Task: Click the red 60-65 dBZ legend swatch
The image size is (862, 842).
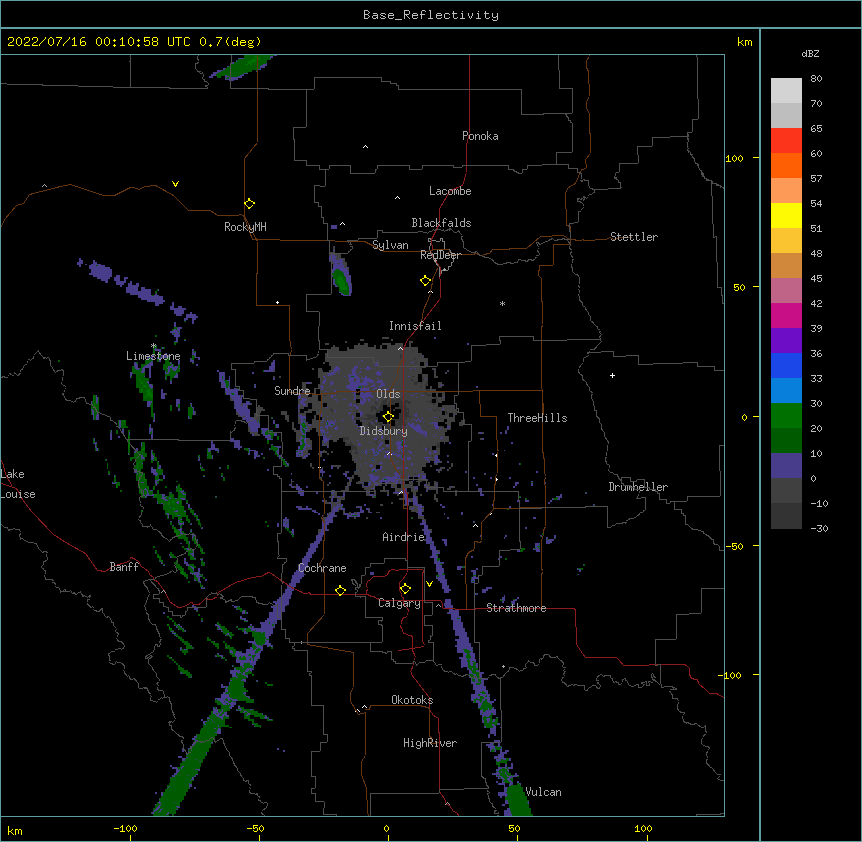Action: click(786, 141)
